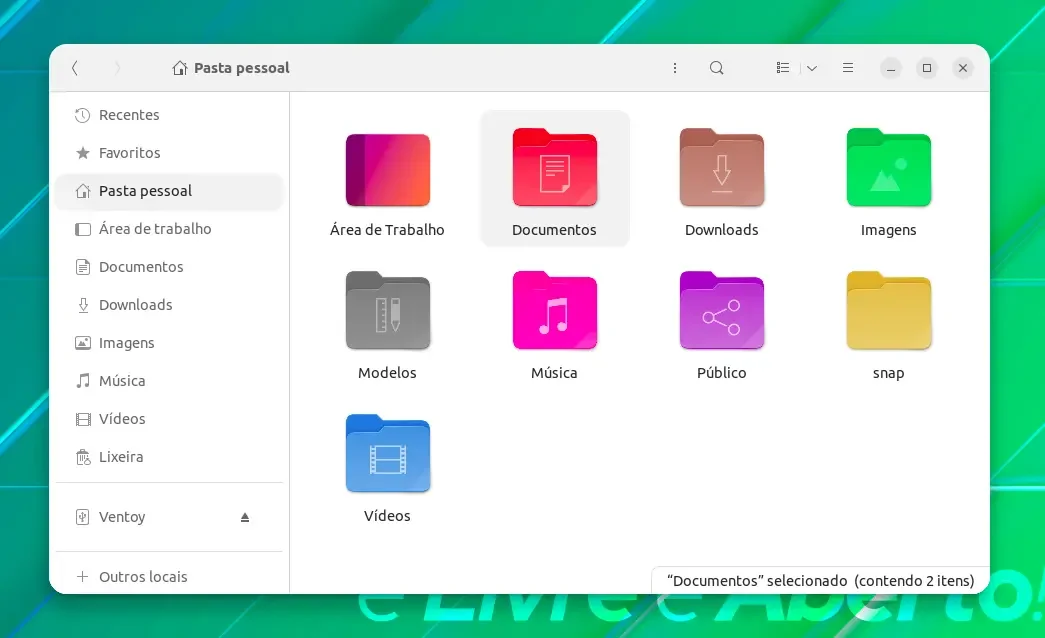This screenshot has height=638, width=1045.
Task: Select Pasta pessoal home icon in sidebar
Action: pyautogui.click(x=83, y=191)
